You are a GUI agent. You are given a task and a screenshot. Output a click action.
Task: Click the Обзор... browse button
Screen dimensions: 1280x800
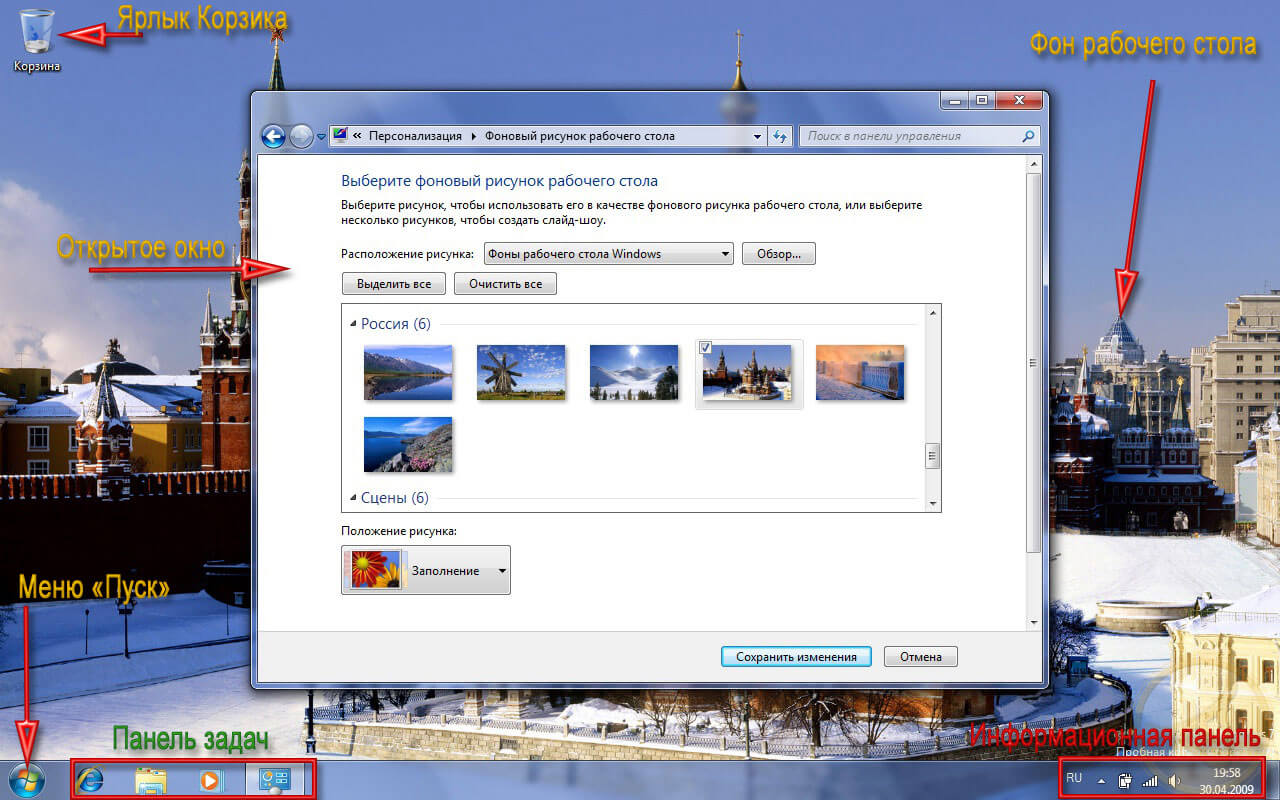pyautogui.click(x=779, y=254)
